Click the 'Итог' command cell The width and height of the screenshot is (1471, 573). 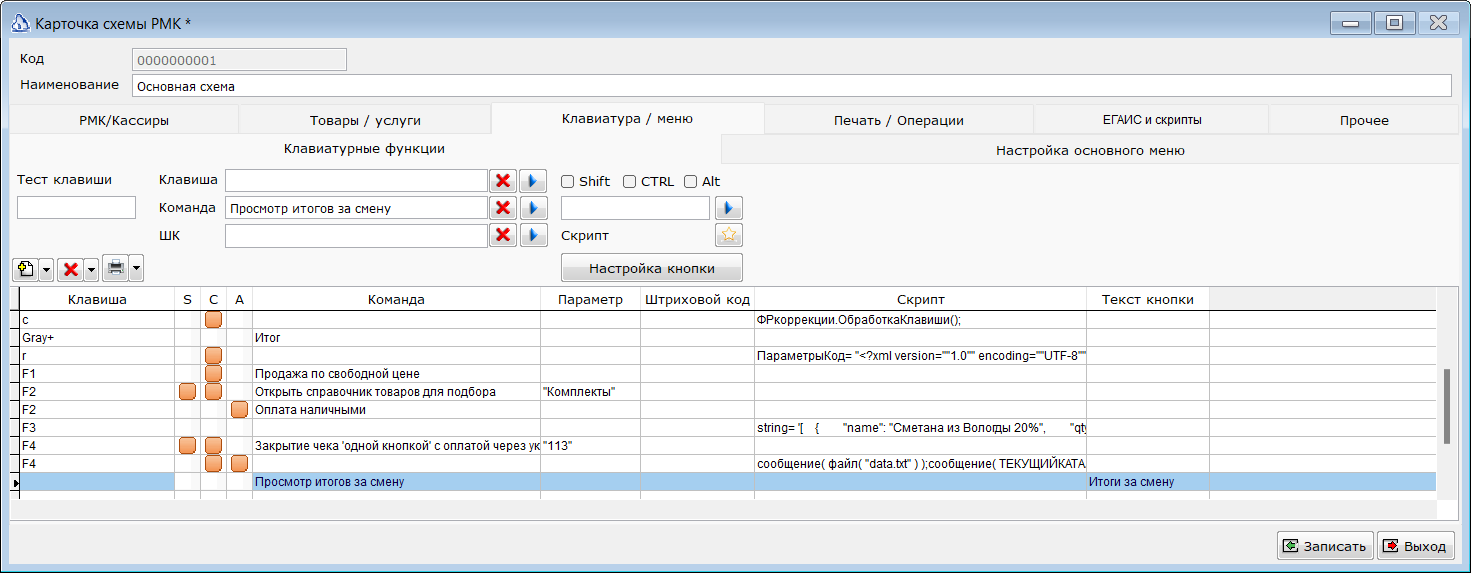point(396,338)
